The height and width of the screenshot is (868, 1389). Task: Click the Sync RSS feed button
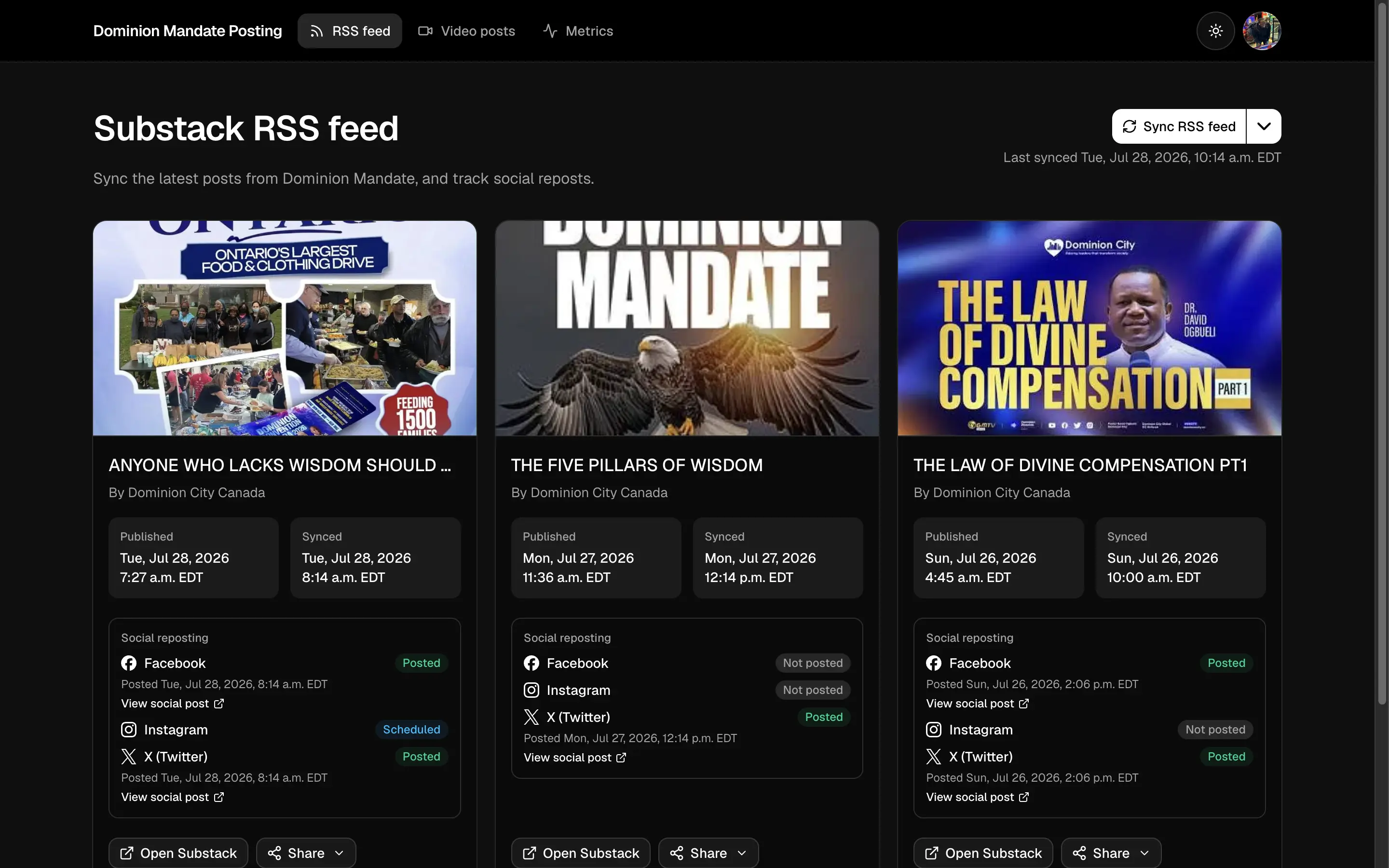click(x=1178, y=126)
